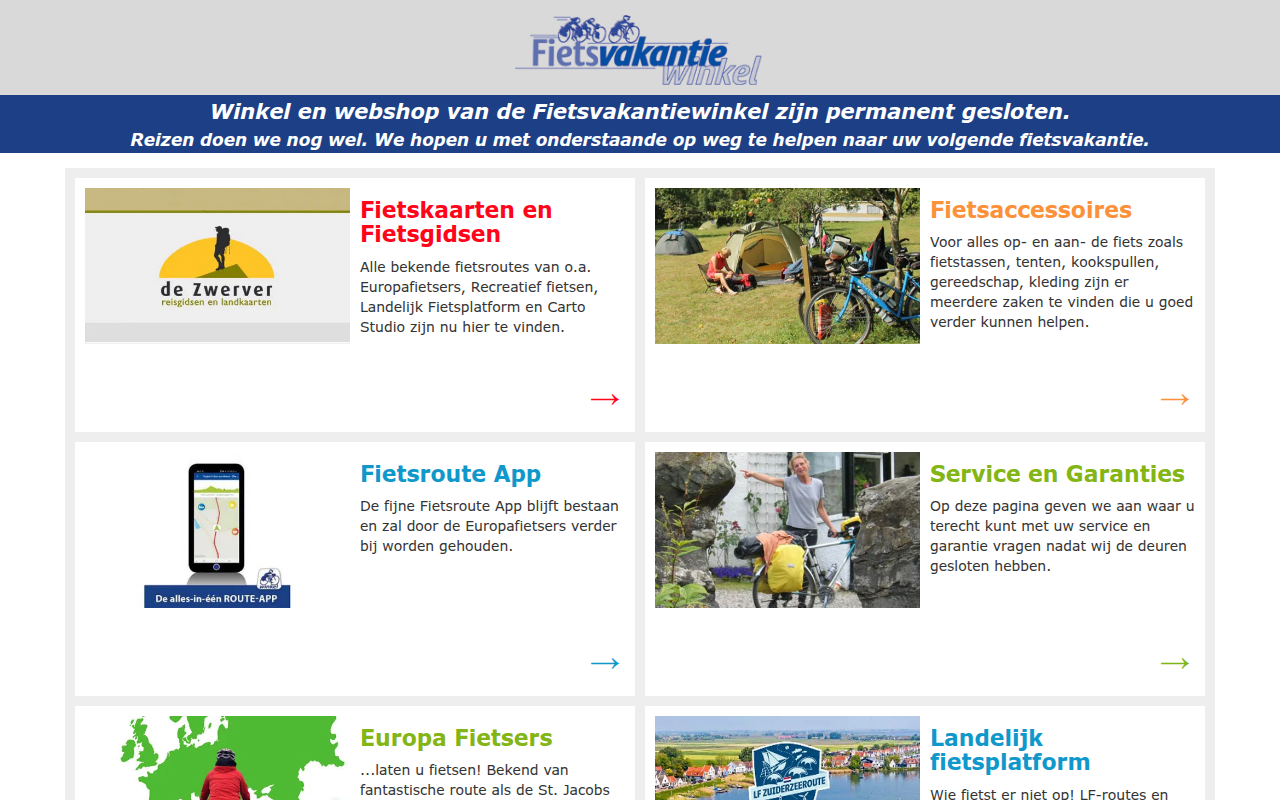Click the blue arrow in Fietsroute App card

(x=605, y=663)
